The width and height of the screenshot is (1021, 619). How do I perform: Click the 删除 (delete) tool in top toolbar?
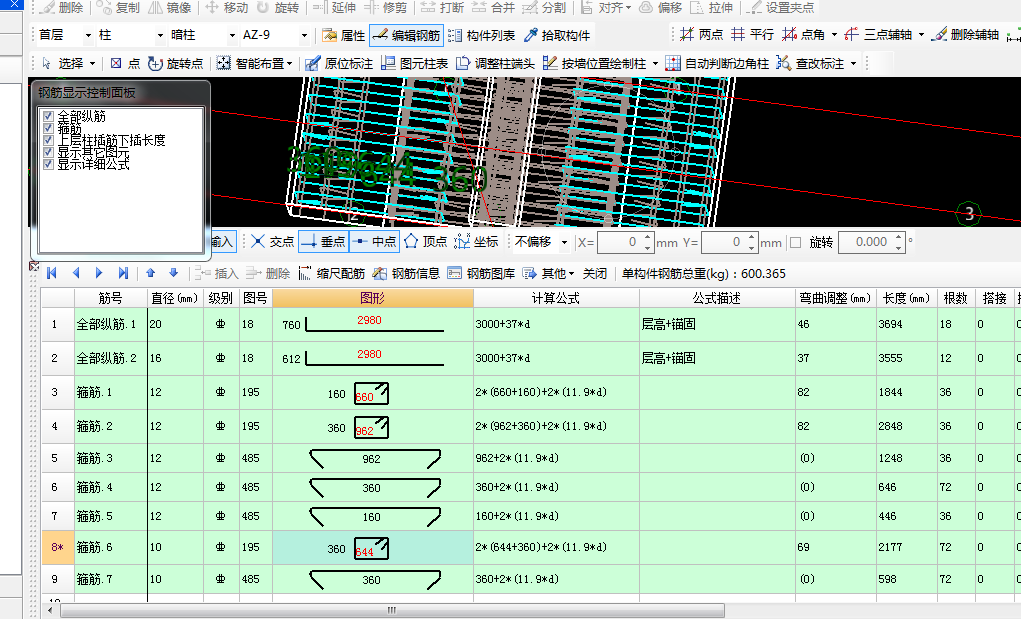pos(62,8)
